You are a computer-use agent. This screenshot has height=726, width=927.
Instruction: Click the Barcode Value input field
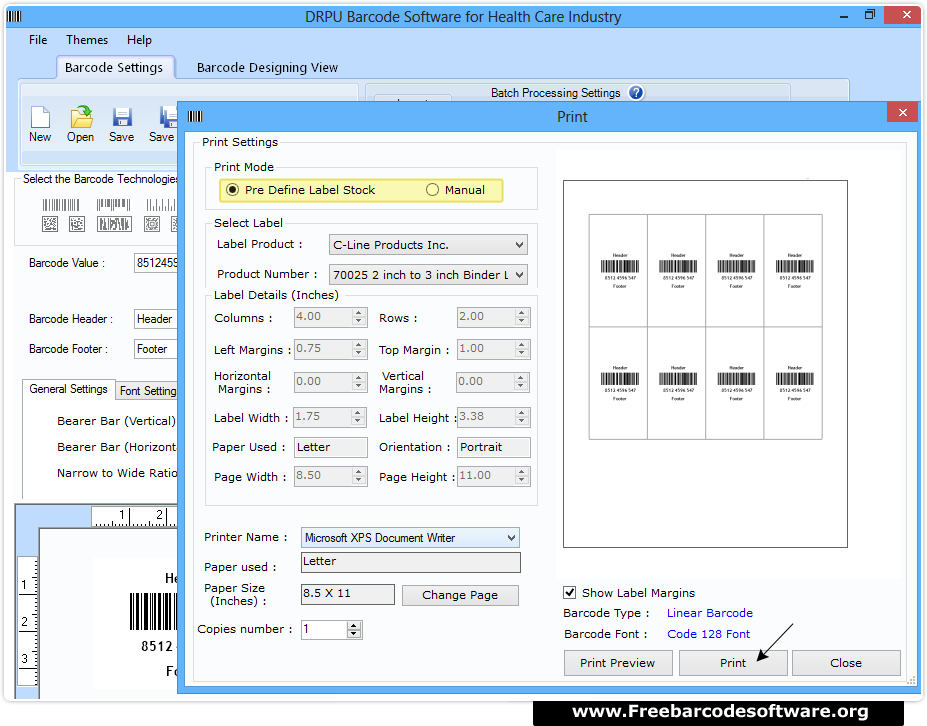[156, 262]
